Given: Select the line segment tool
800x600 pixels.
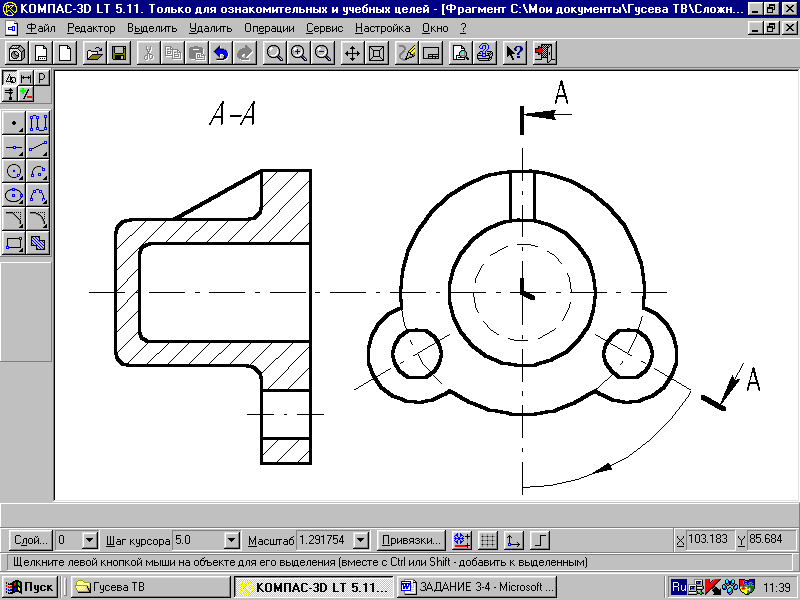Looking at the screenshot, I should (x=38, y=147).
